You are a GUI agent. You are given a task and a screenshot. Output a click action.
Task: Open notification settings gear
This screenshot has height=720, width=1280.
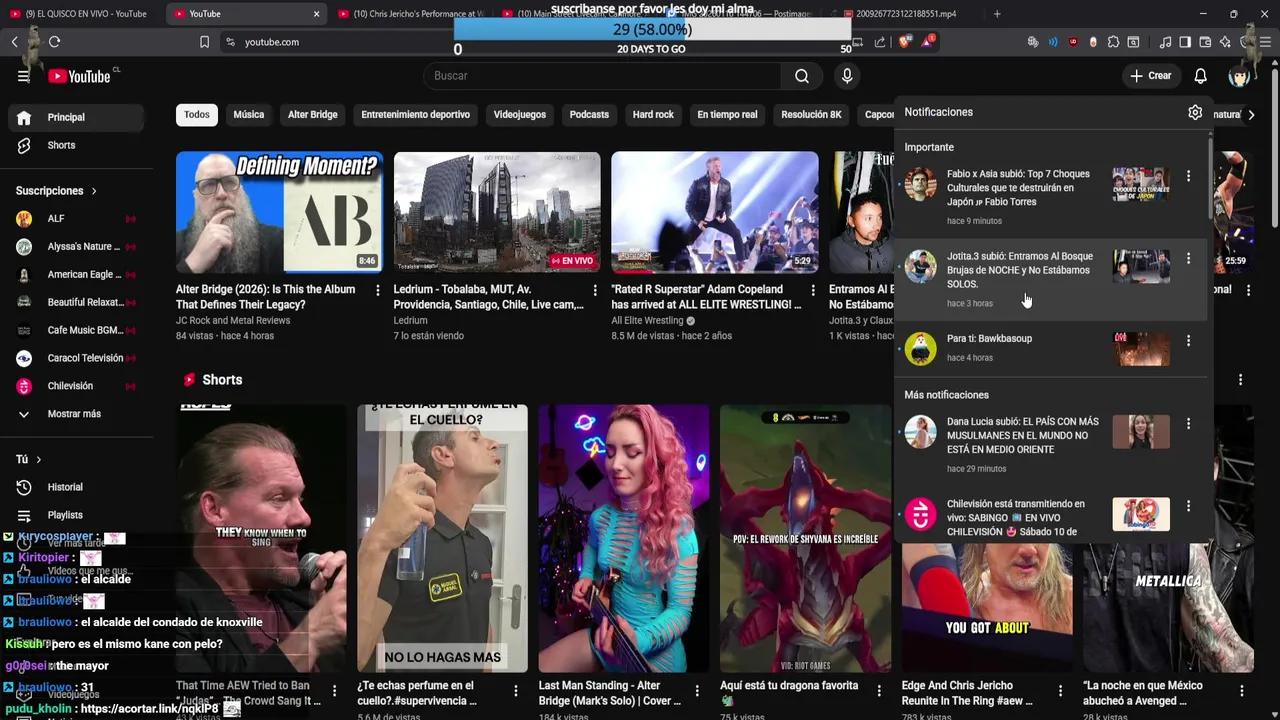tap(1195, 112)
